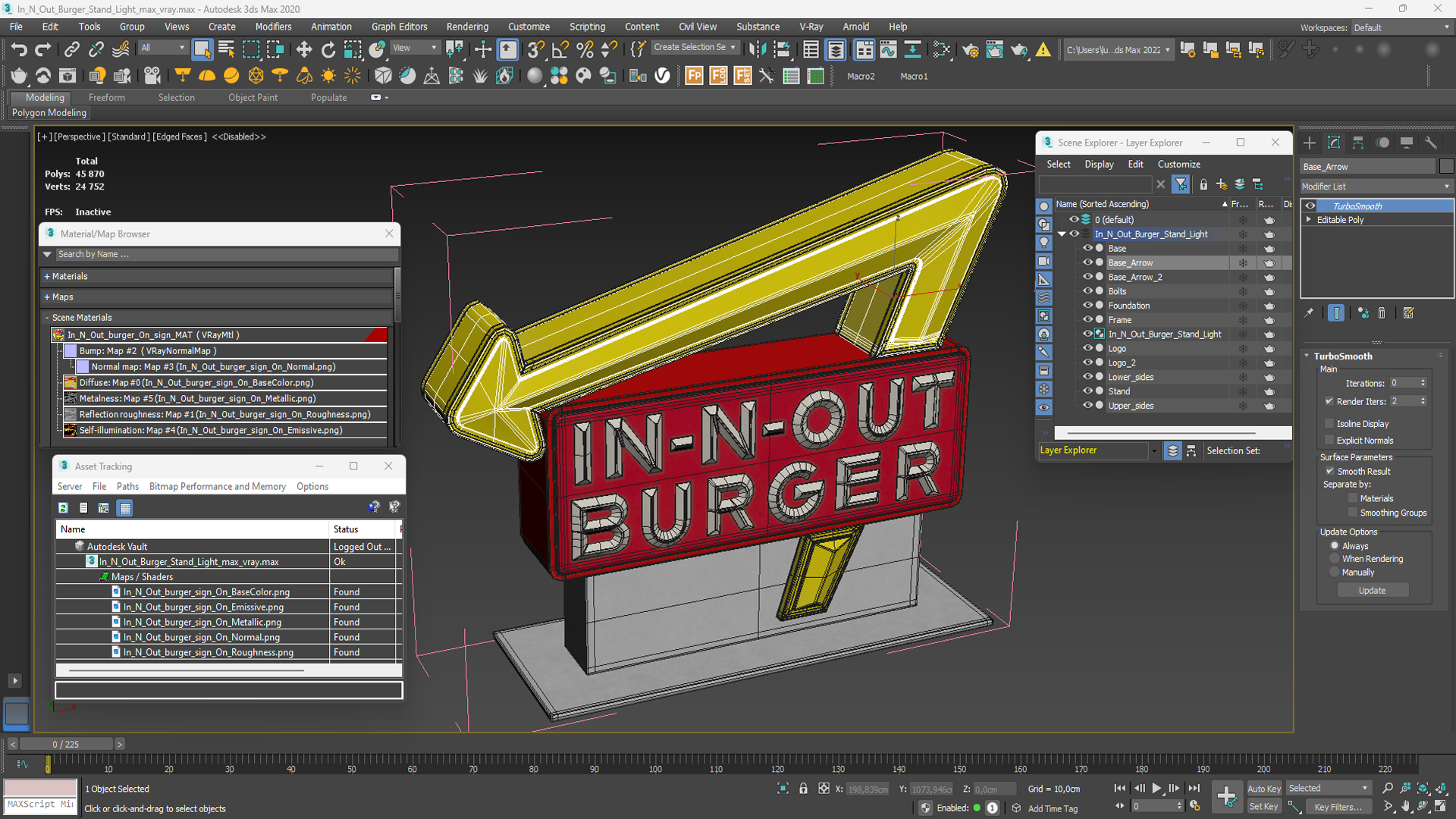Screen dimensions: 1456x819
Task: Hide the Base_Arrow layer object
Action: click(1087, 263)
